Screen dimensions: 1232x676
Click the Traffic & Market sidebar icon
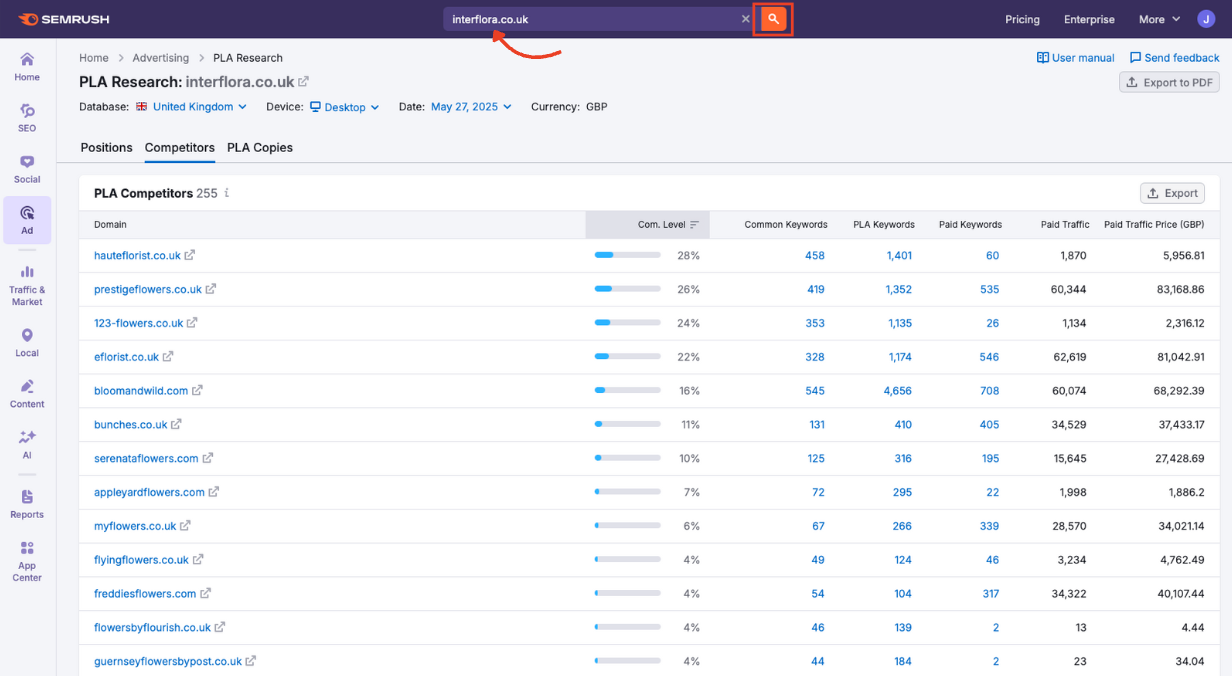[x=26, y=272]
